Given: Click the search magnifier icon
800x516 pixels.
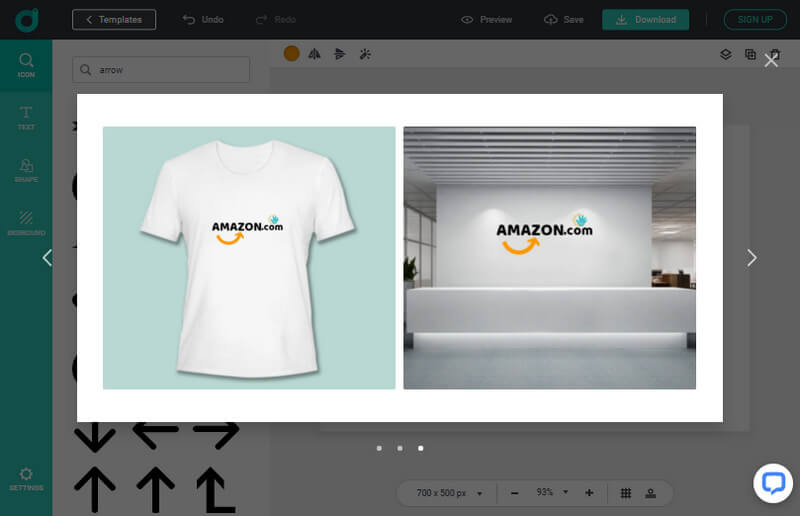Looking at the screenshot, I should pos(85,69).
